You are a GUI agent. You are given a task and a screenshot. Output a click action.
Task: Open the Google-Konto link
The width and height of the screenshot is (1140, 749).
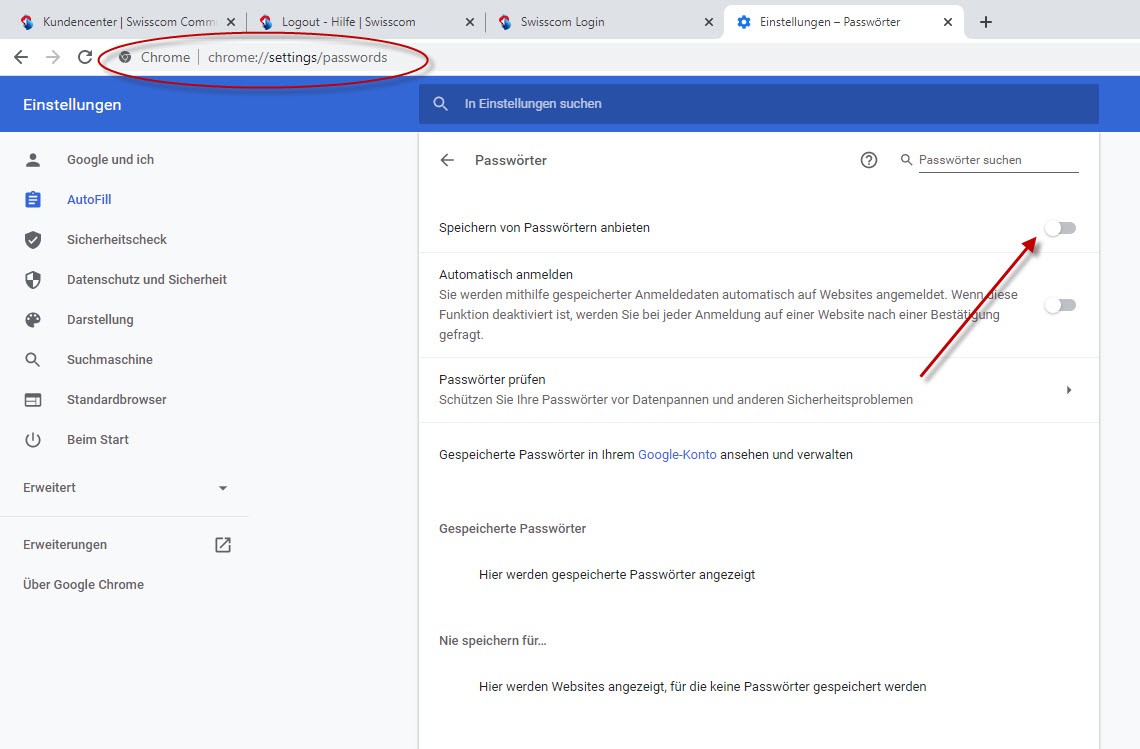(x=677, y=454)
